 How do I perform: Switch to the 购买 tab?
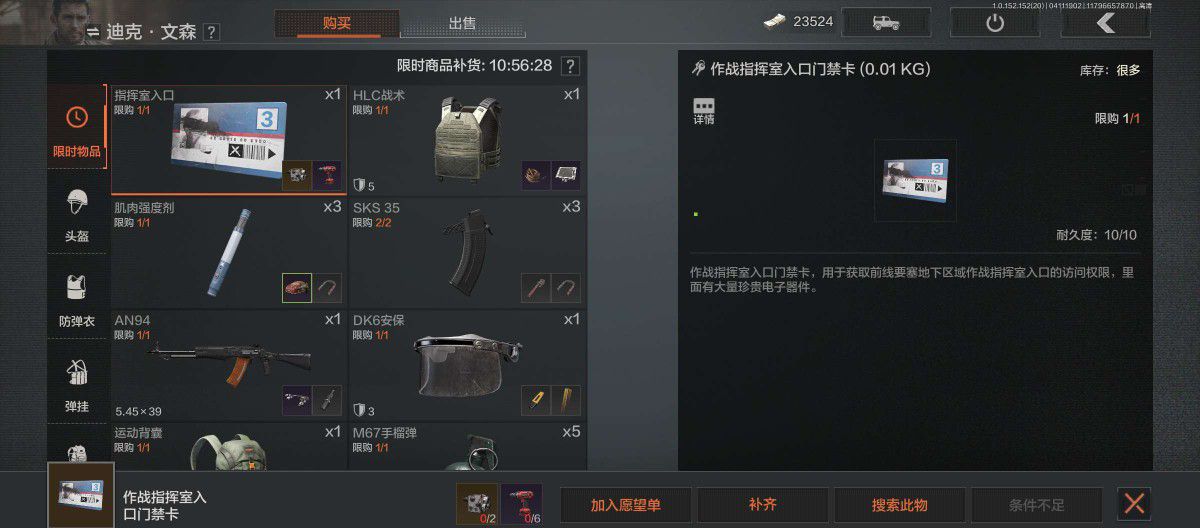pyautogui.click(x=337, y=23)
